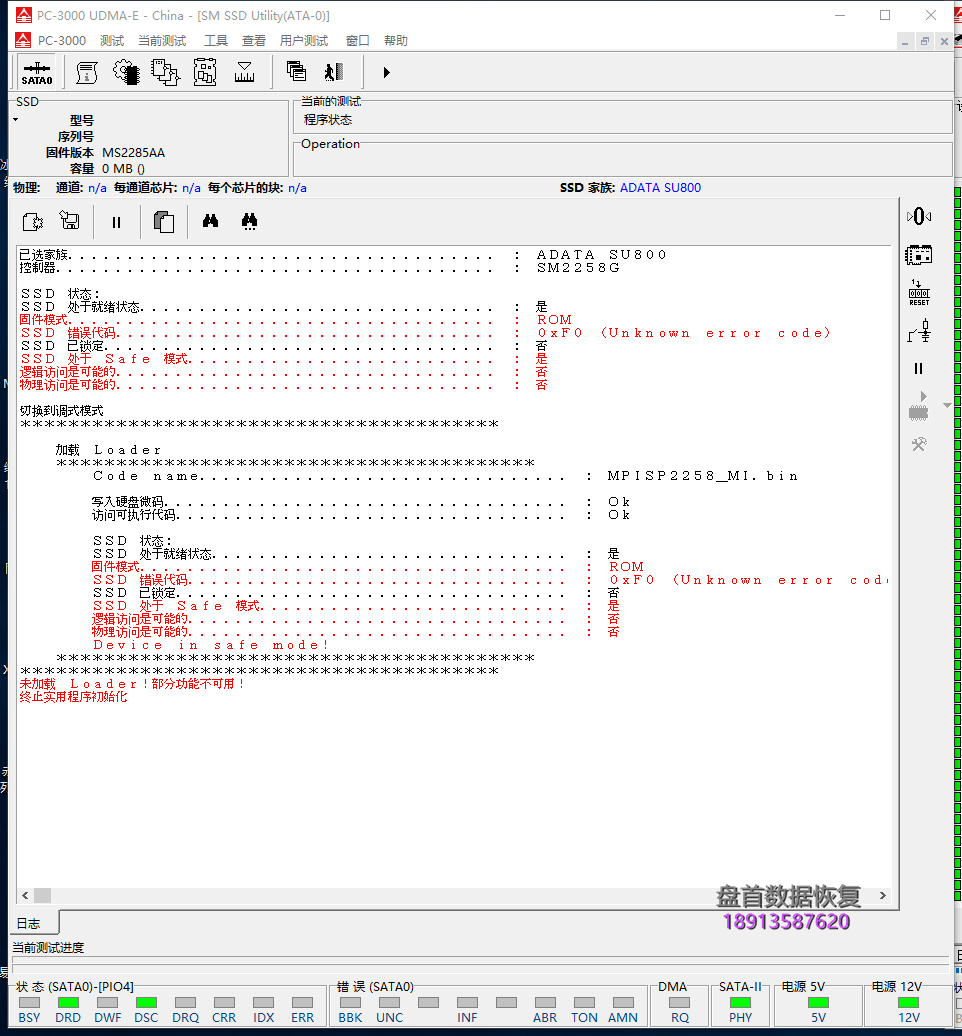
Task: Expand the SSD panel dropdown arrow
Action: click(16, 120)
